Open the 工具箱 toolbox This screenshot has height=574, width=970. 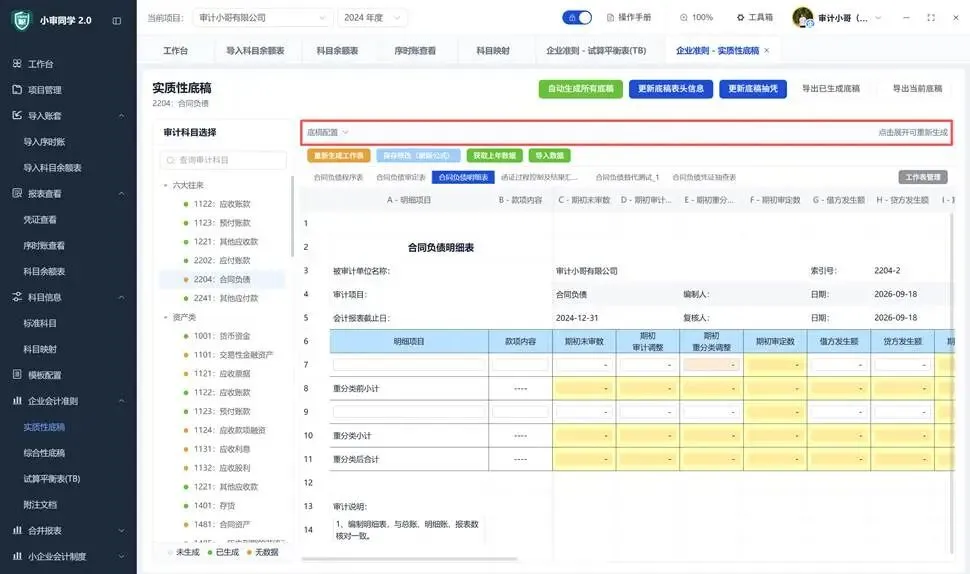[755, 17]
